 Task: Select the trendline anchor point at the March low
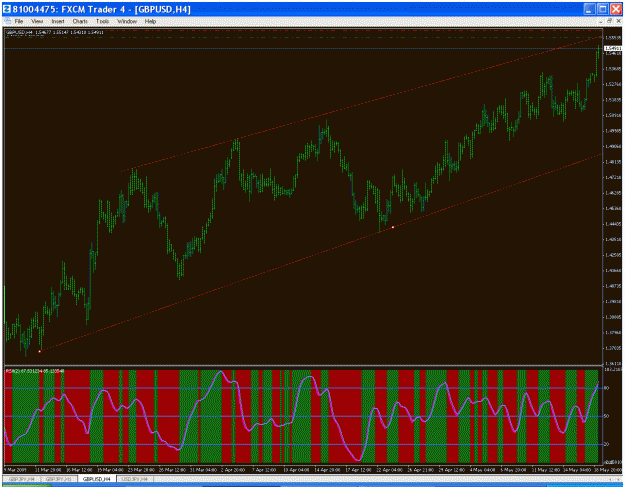39,351
